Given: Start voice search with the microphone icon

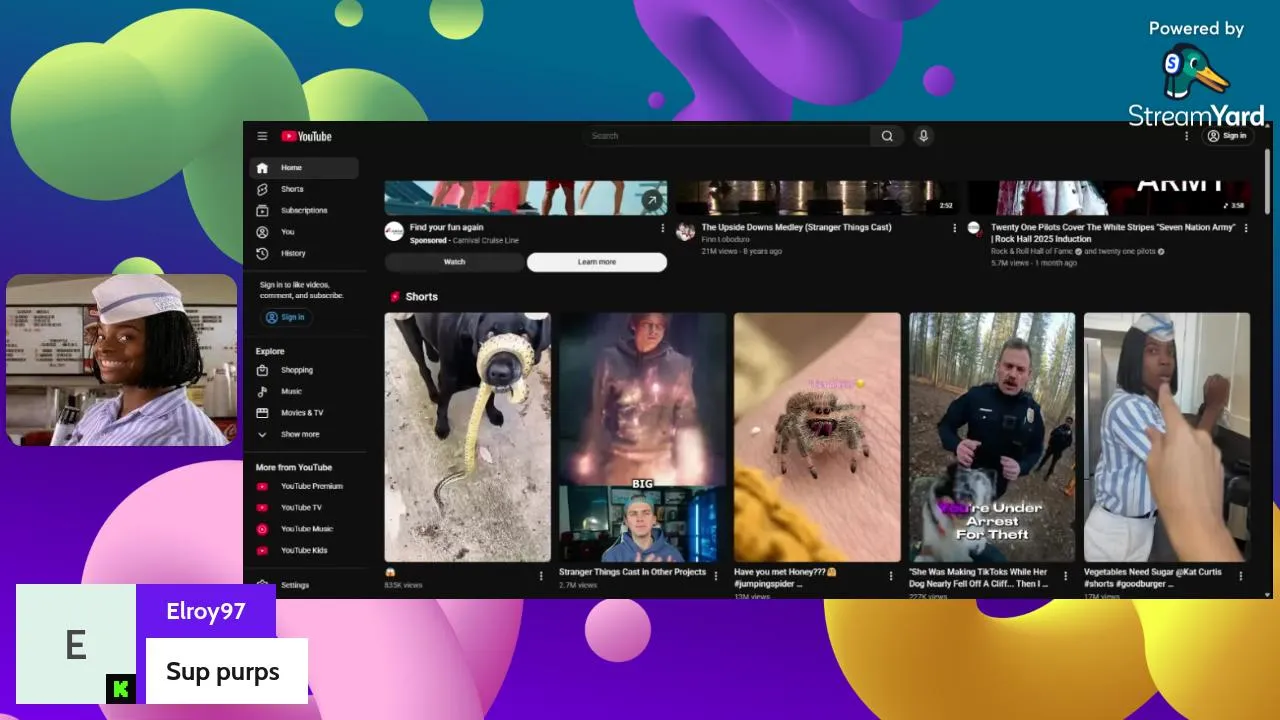Looking at the screenshot, I should [x=923, y=136].
